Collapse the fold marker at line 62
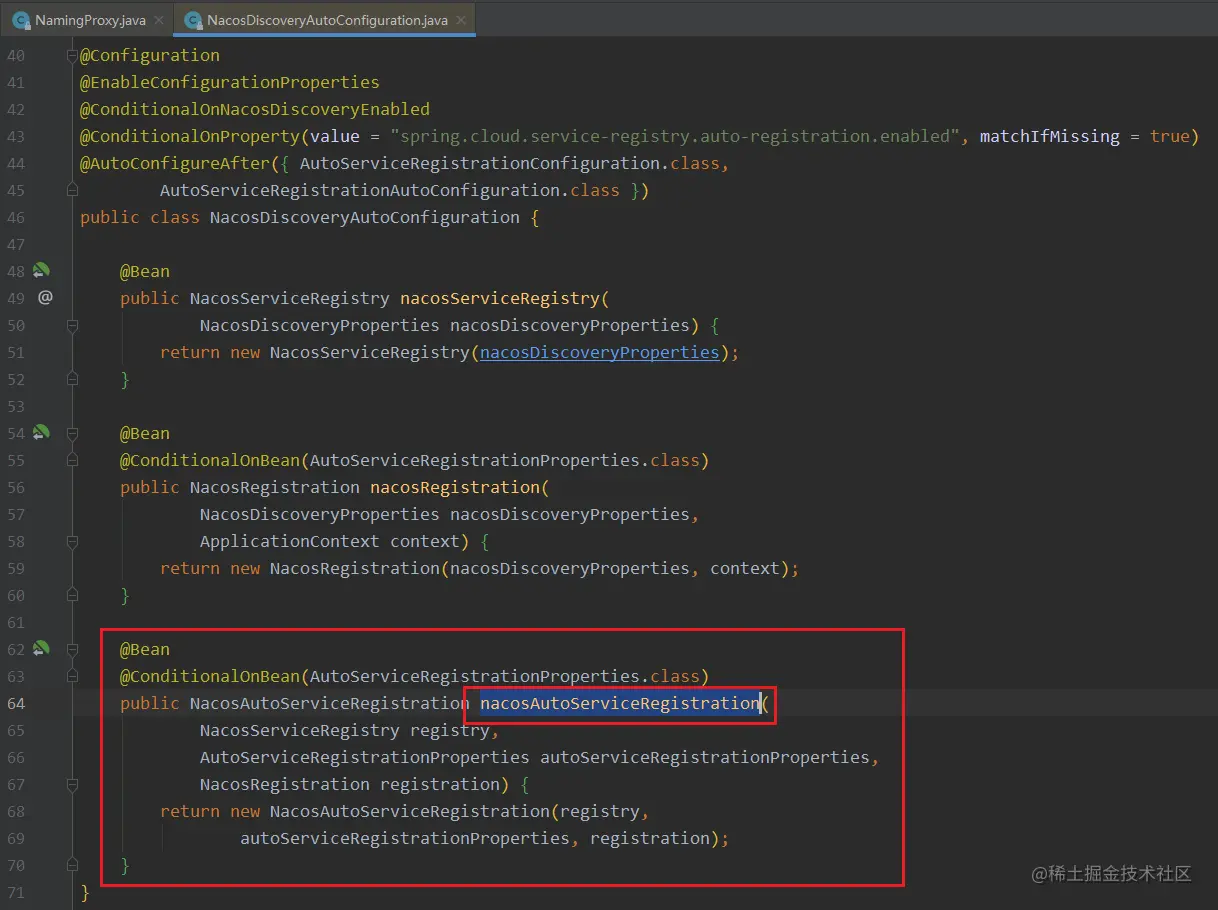Image resolution: width=1218 pixels, height=910 pixels. (x=72, y=649)
